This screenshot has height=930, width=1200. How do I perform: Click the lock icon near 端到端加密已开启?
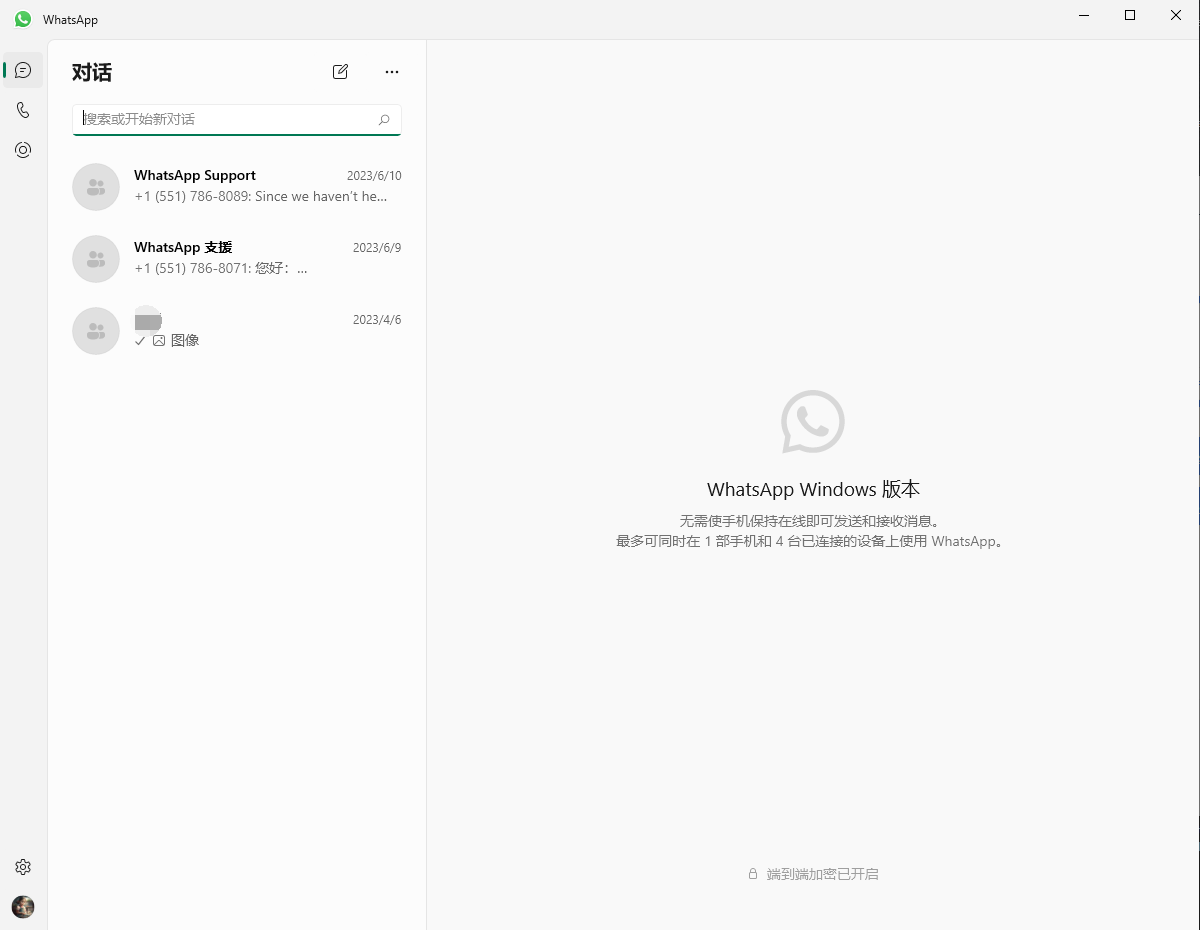click(x=753, y=874)
